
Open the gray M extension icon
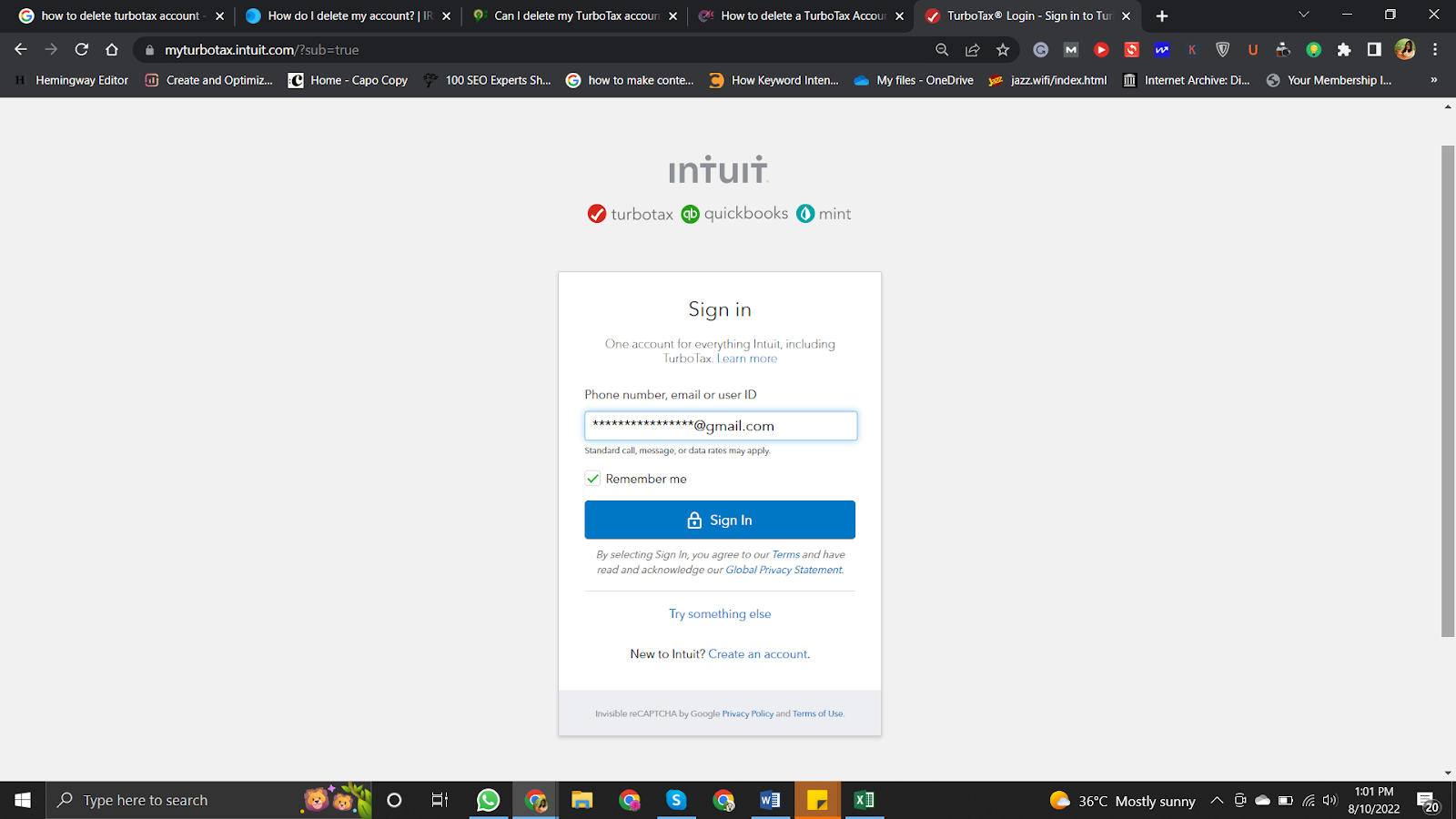[1071, 50]
